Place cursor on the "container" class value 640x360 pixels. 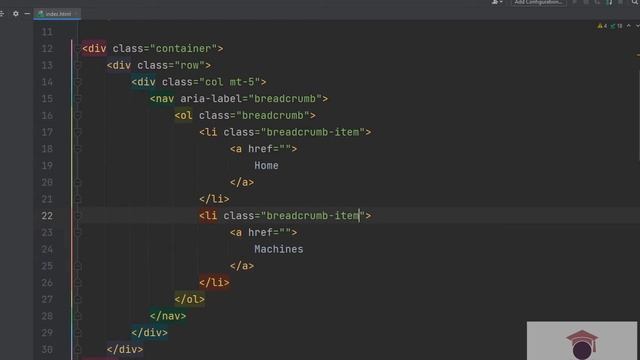pyautogui.click(x=183, y=49)
